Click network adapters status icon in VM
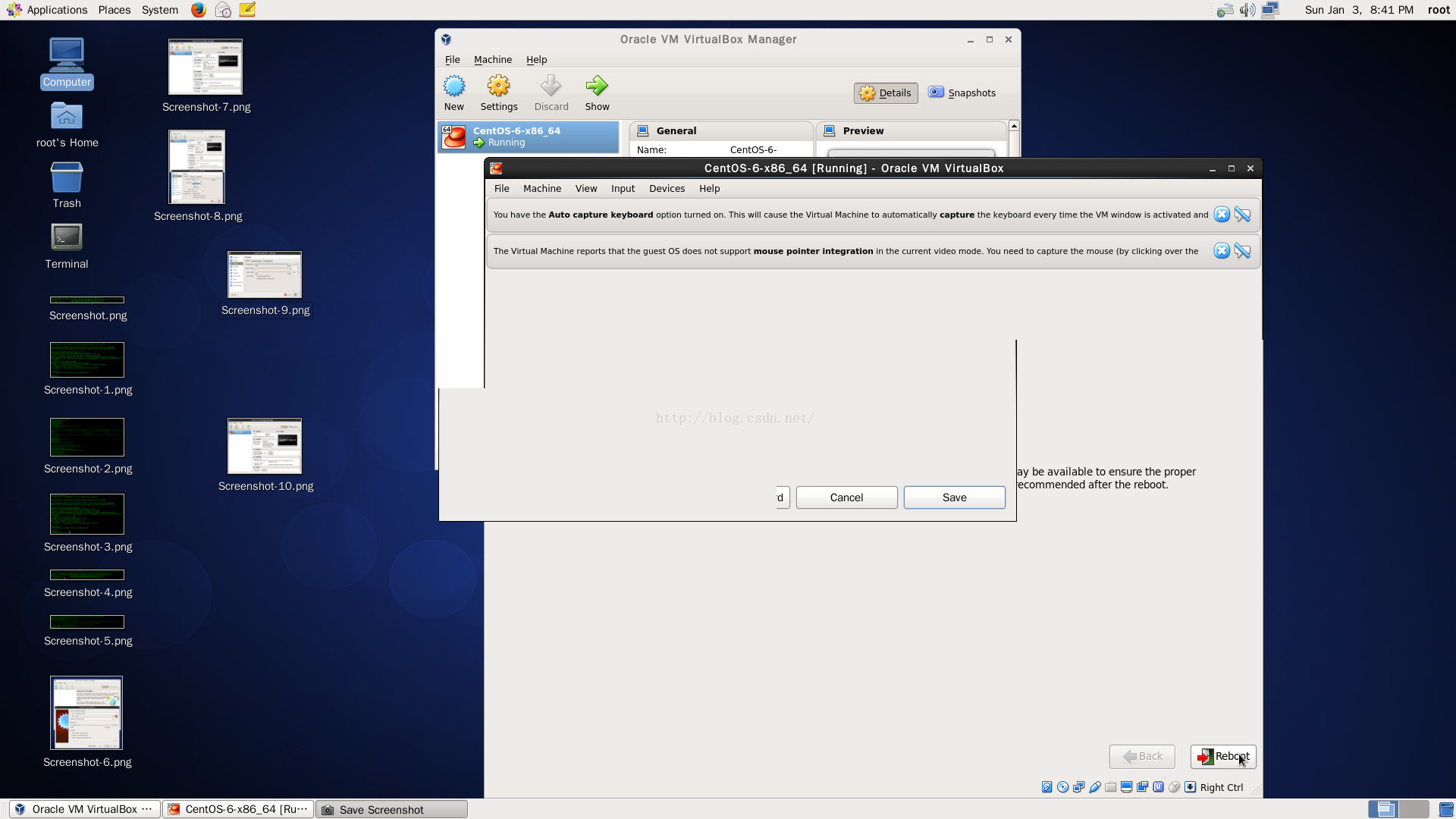The width and height of the screenshot is (1456, 819). [x=1079, y=787]
